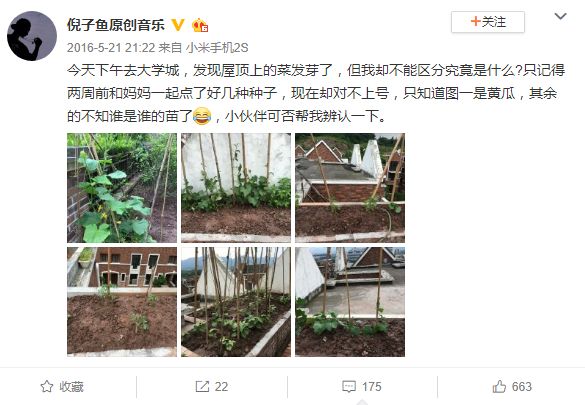
Task: Open the sixth photo of seedlings
Action: click(350, 302)
